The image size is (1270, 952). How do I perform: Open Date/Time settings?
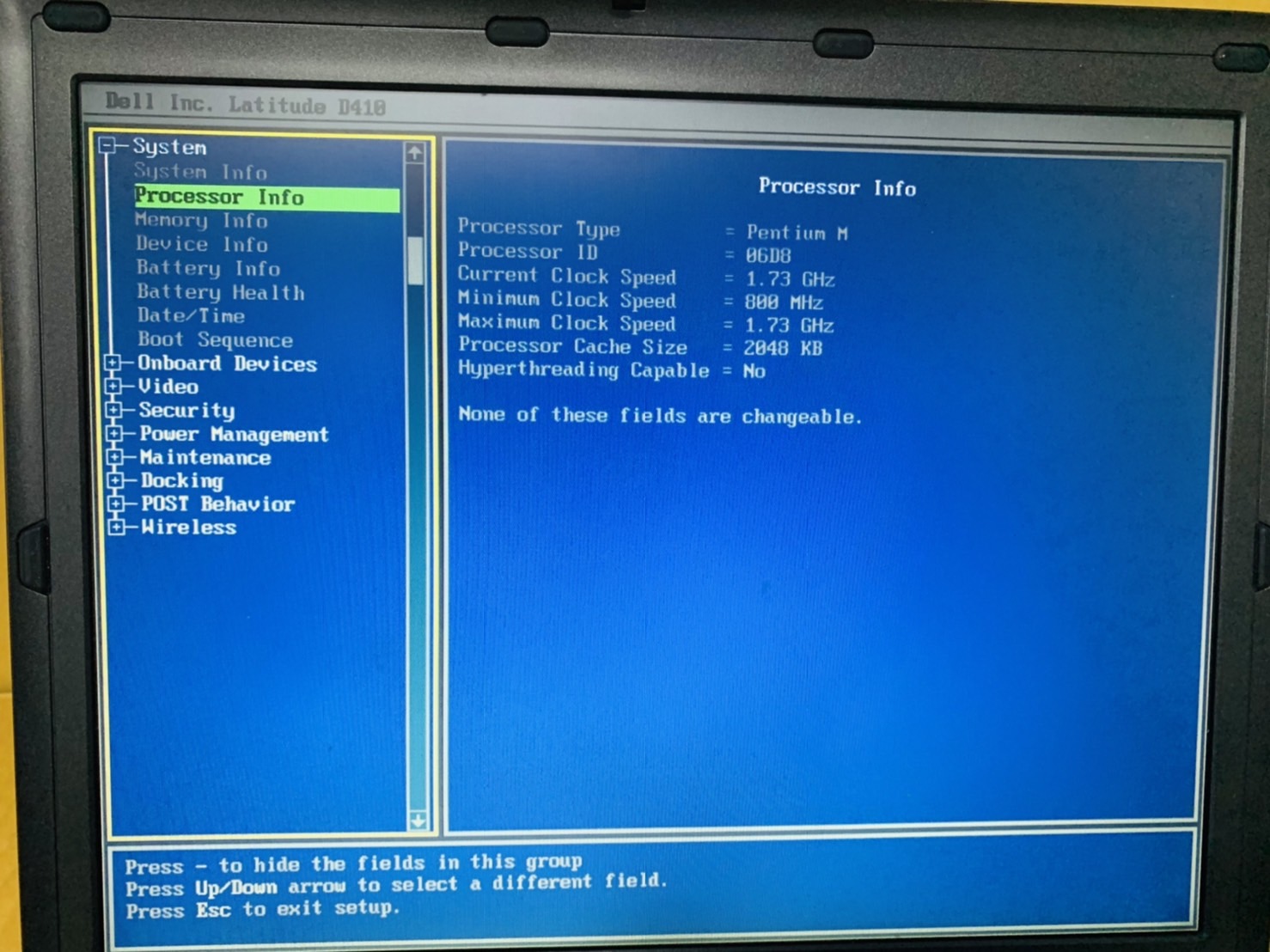[x=191, y=316]
